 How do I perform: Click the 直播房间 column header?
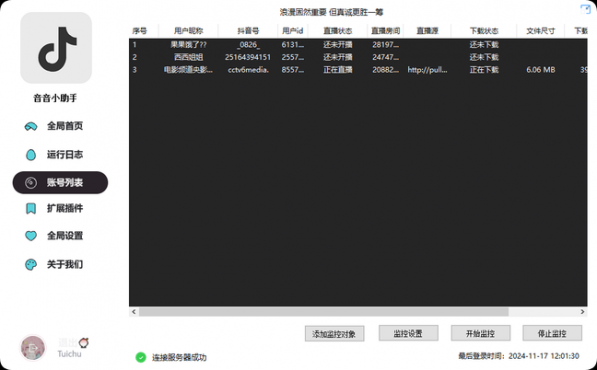pyautogui.click(x=386, y=31)
